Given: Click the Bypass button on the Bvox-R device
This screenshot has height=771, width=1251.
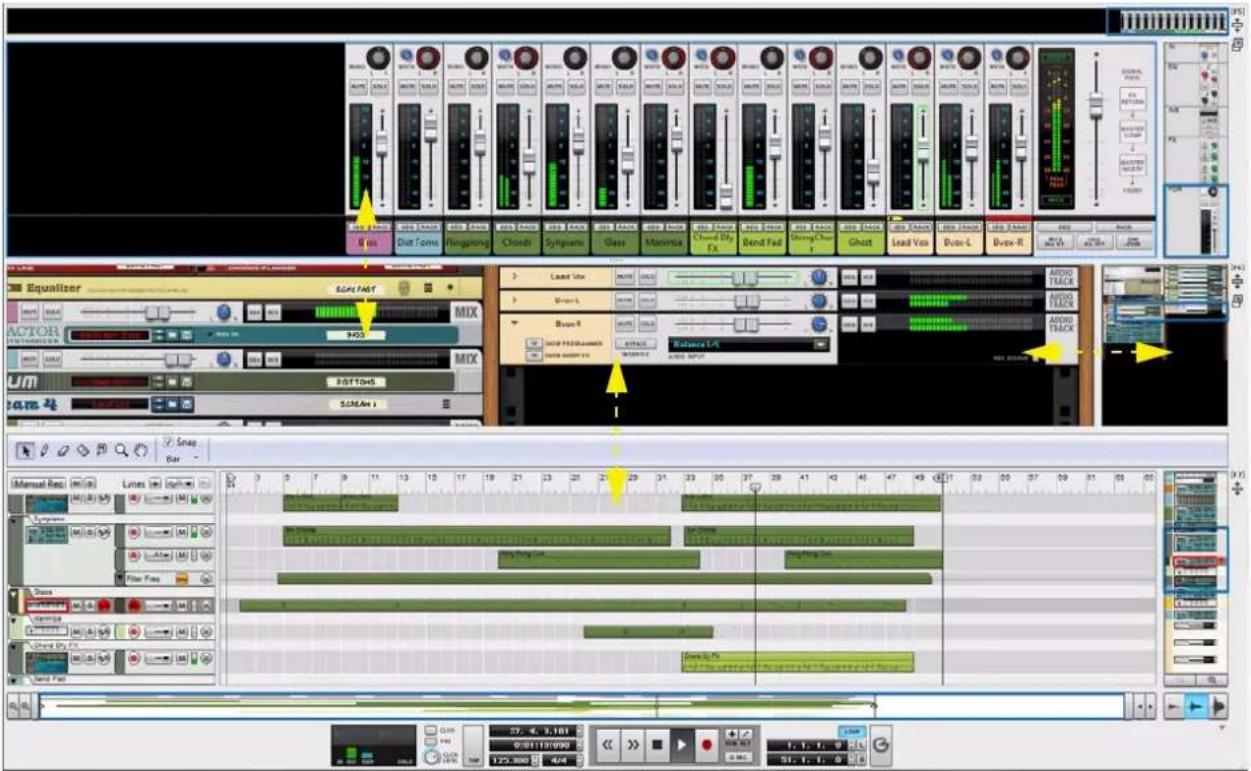Looking at the screenshot, I should [636, 345].
